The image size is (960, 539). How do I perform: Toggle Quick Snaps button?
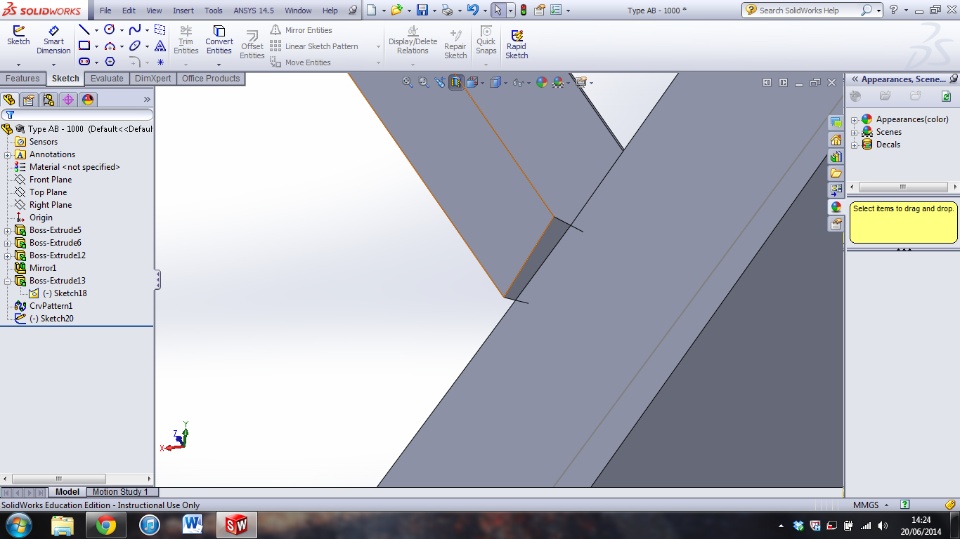pos(486,39)
